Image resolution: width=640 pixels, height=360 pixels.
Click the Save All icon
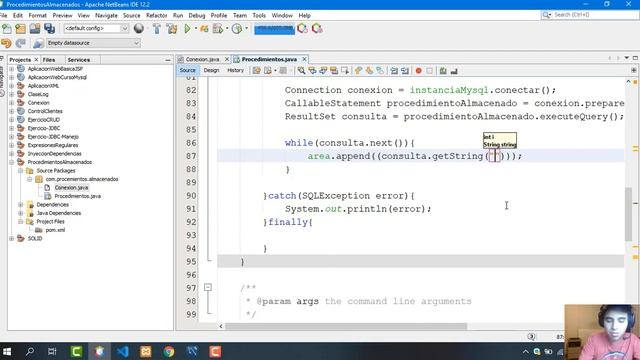point(49,29)
